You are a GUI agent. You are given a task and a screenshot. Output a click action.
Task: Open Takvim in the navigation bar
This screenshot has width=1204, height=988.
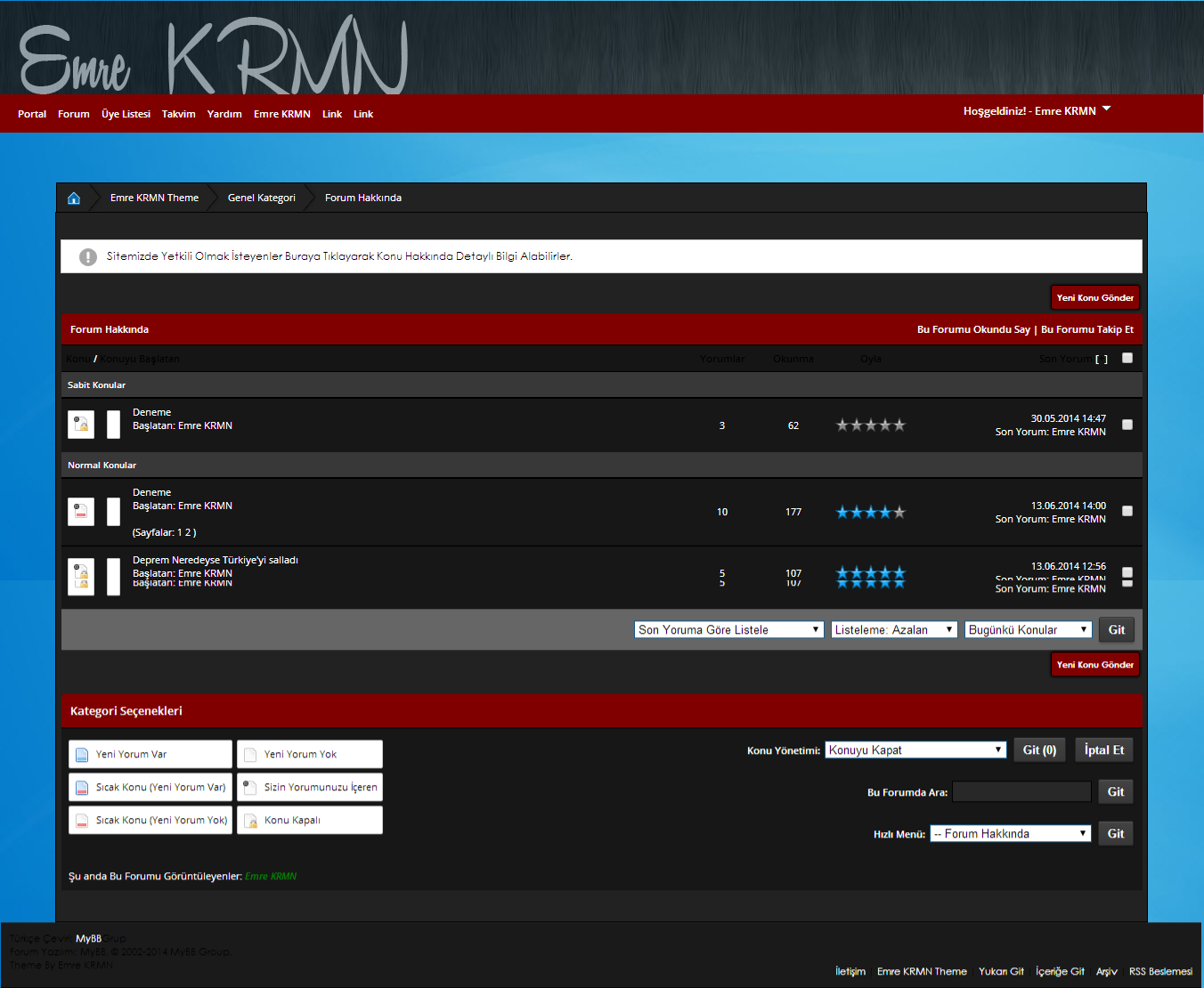[x=179, y=114]
